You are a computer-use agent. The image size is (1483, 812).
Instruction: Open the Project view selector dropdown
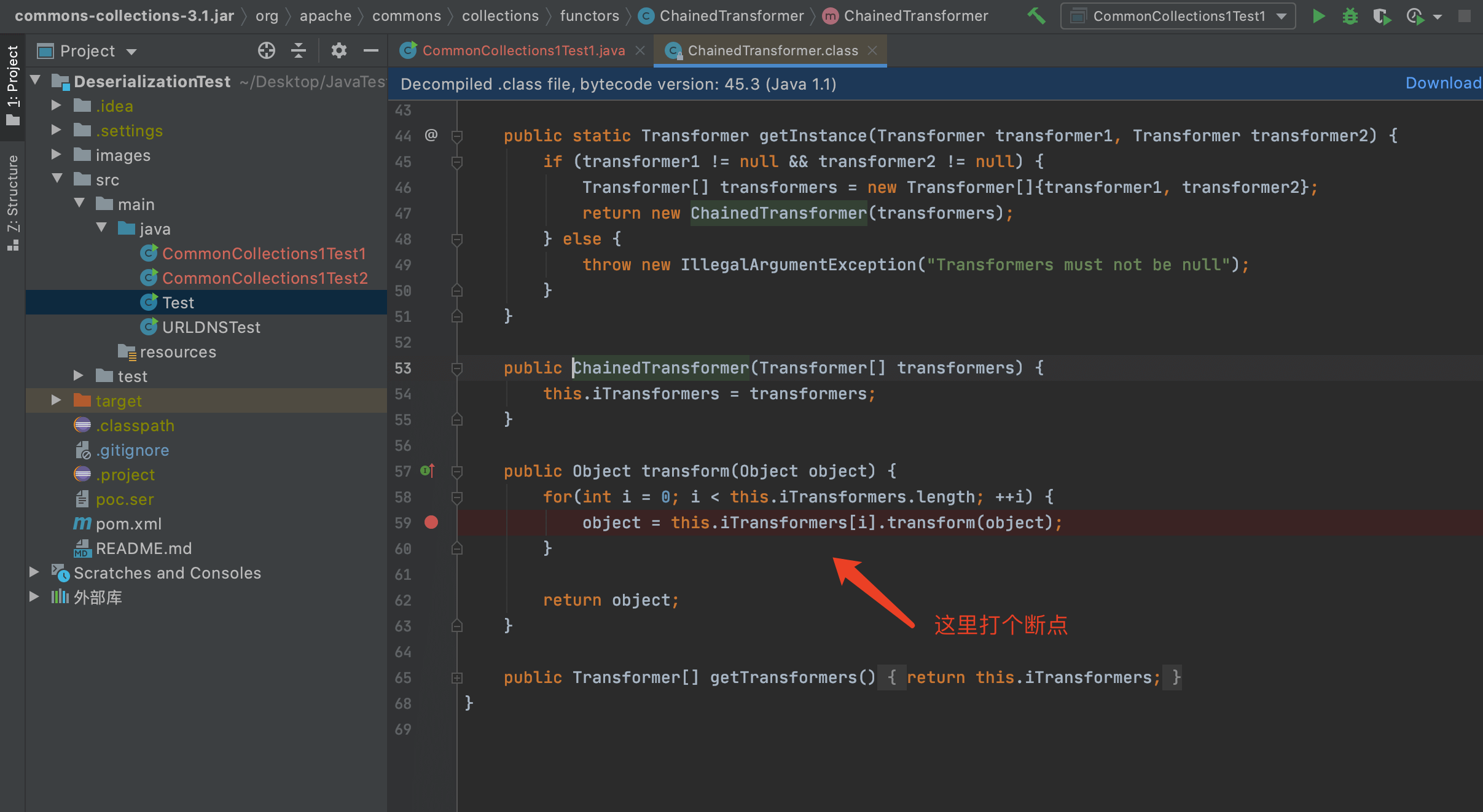pyautogui.click(x=87, y=51)
